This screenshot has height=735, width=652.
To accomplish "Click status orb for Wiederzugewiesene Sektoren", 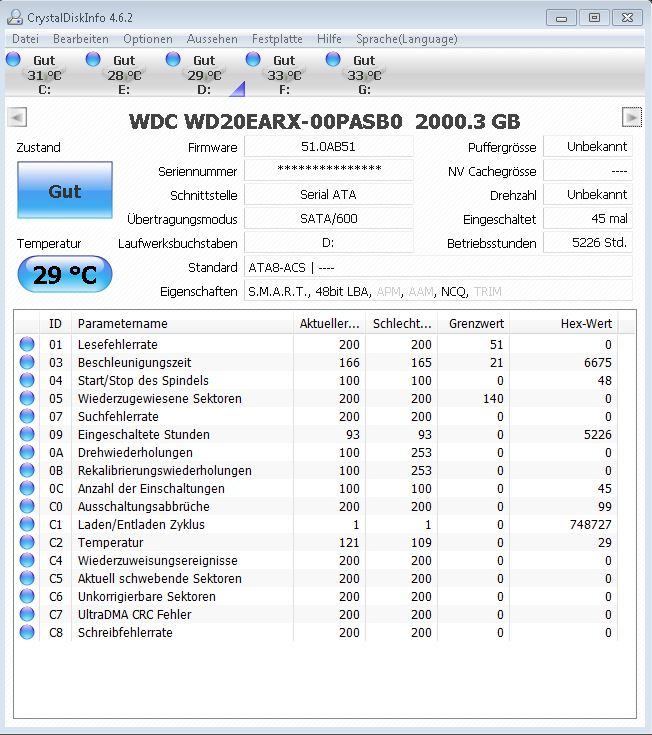I will (27, 398).
